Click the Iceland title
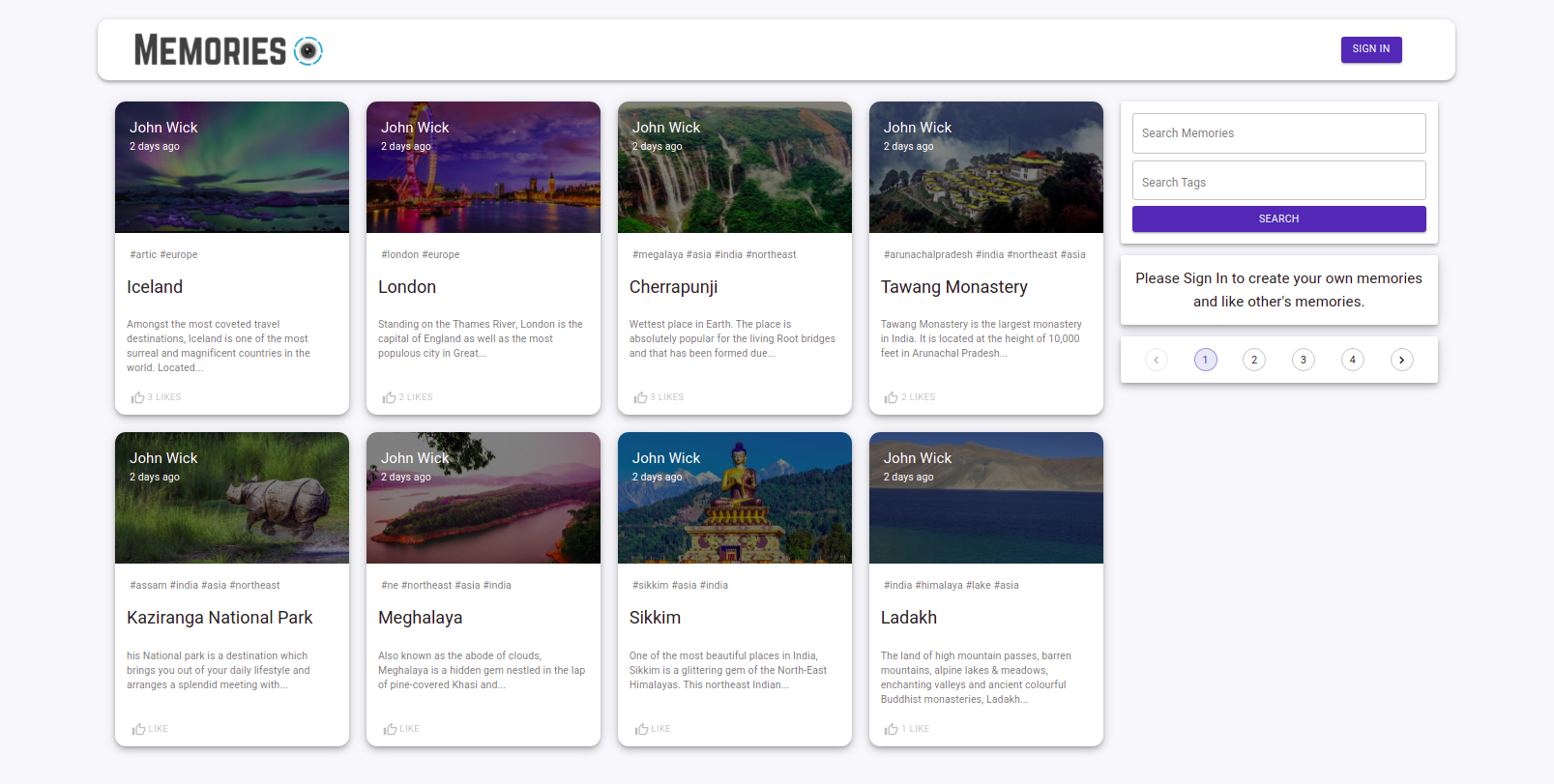Image resolution: width=1554 pixels, height=784 pixels. pyautogui.click(x=155, y=287)
